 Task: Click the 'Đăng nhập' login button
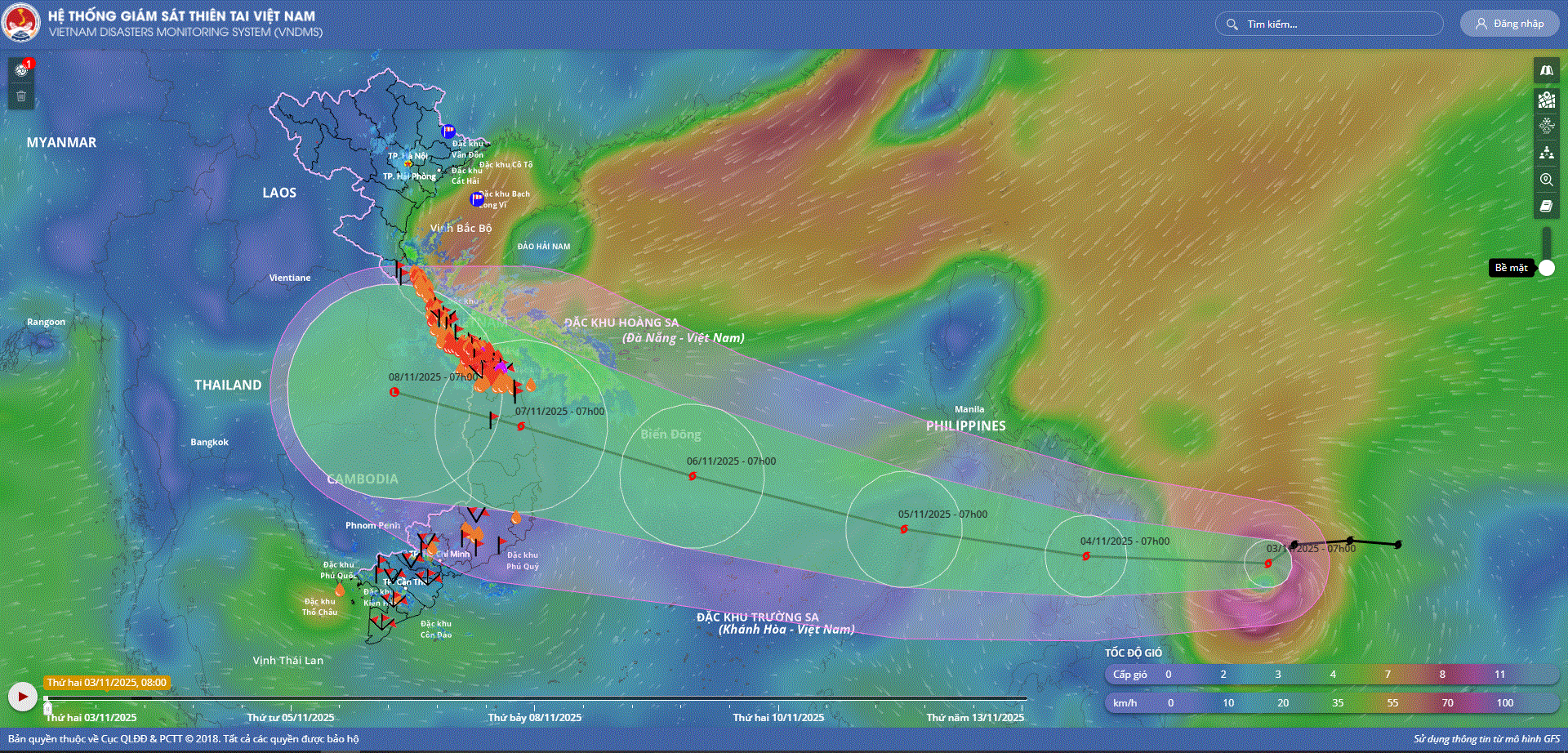[1509, 24]
